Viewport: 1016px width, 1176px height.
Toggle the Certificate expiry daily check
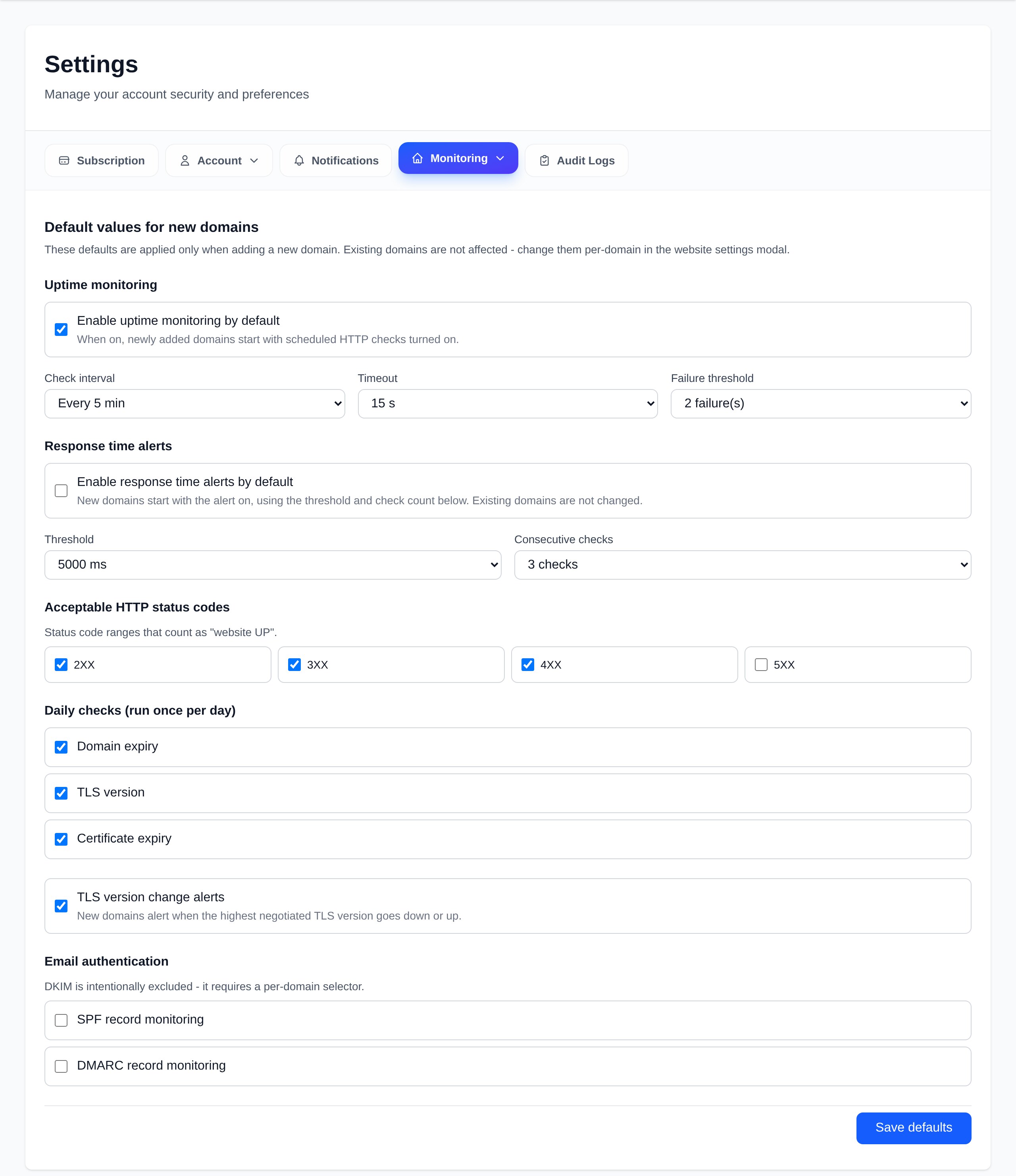pos(61,839)
